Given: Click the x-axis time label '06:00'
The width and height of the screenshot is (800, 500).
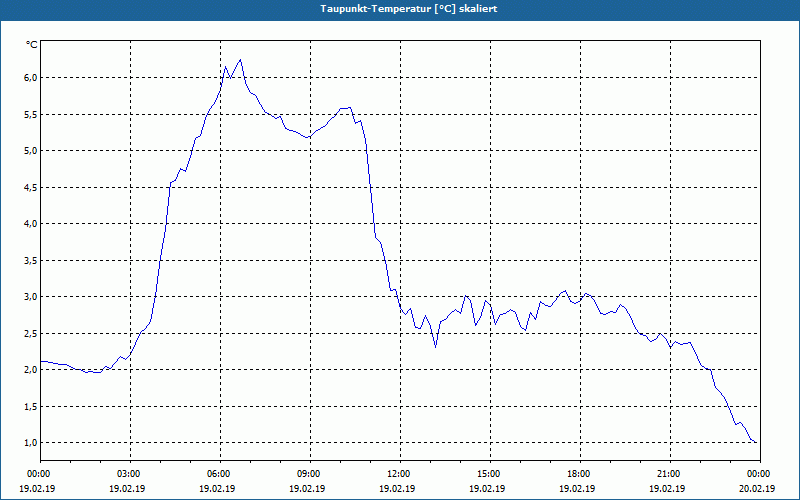Looking at the screenshot, I should click(x=218, y=474).
